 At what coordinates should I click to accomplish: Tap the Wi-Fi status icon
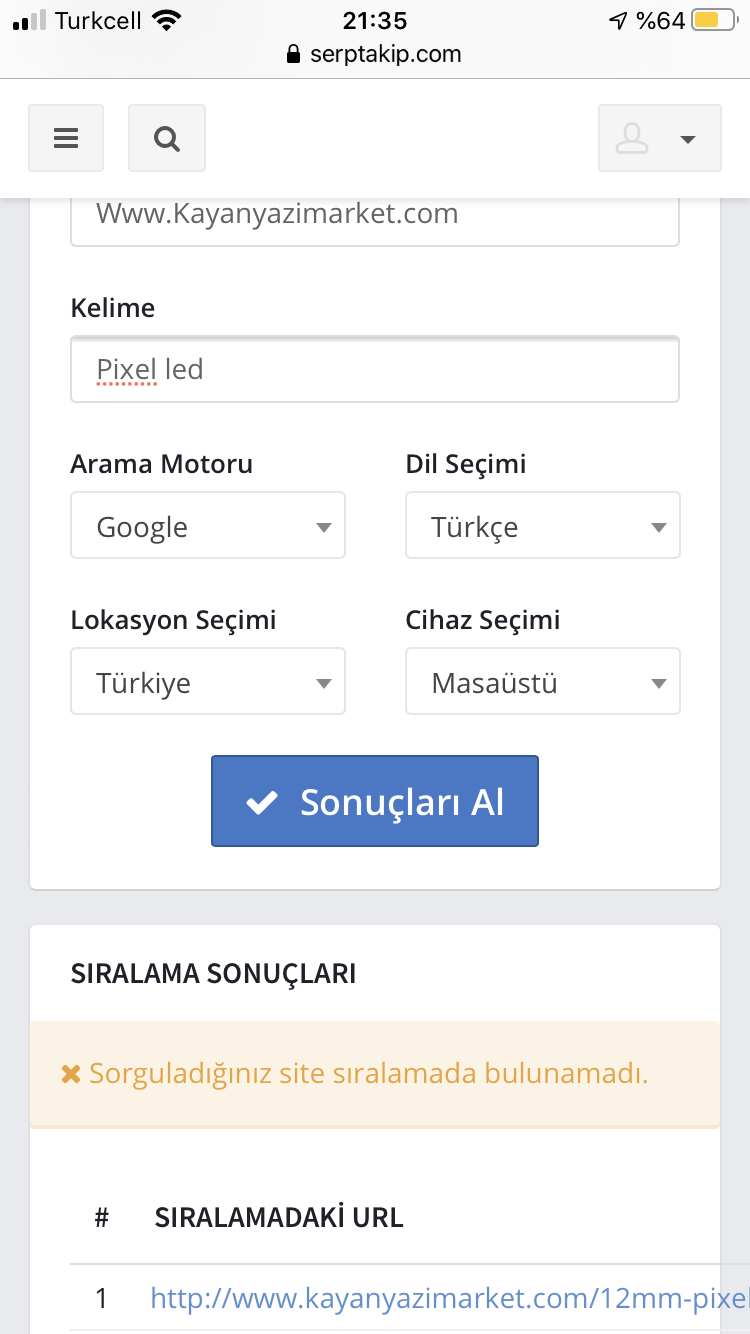click(167, 20)
